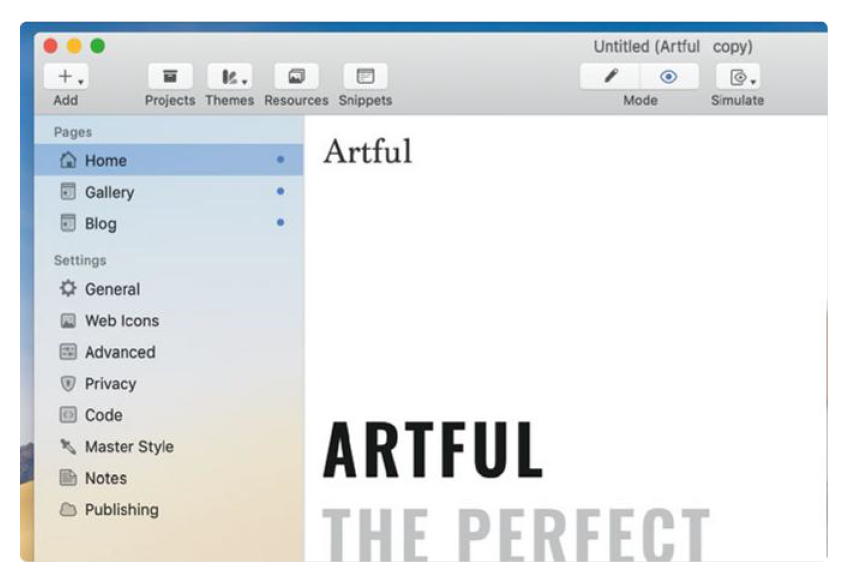844x581 pixels.
Task: Open the Projects window from toolbar
Action: click(170, 77)
